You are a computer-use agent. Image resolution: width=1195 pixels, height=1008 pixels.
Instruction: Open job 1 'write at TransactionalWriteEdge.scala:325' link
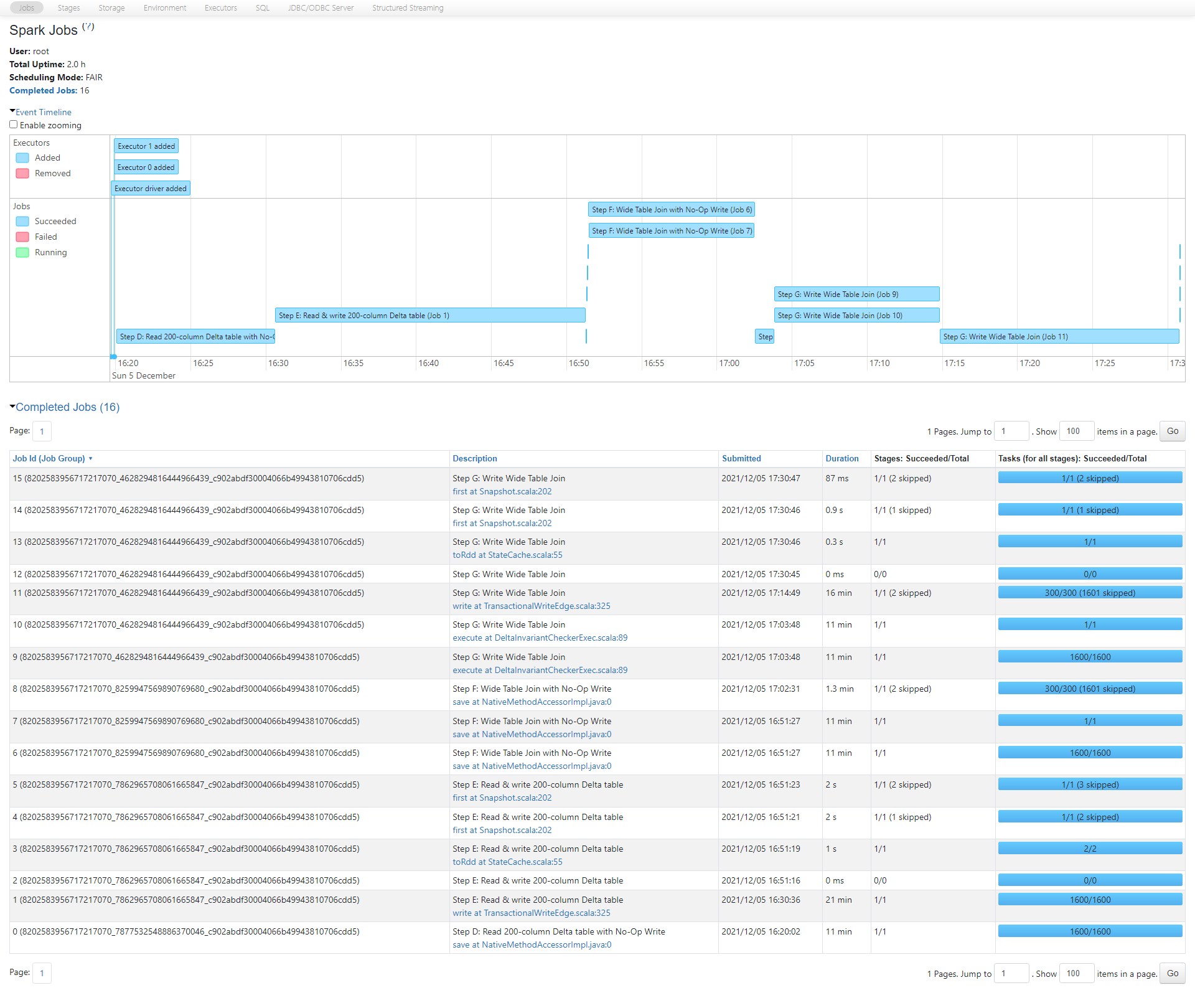tap(532, 913)
